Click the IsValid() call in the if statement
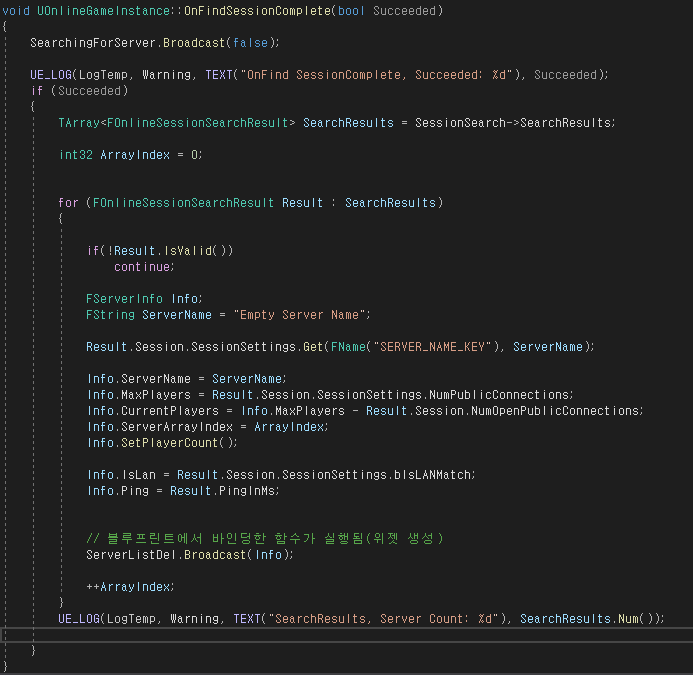The width and height of the screenshot is (693, 675). coord(196,251)
